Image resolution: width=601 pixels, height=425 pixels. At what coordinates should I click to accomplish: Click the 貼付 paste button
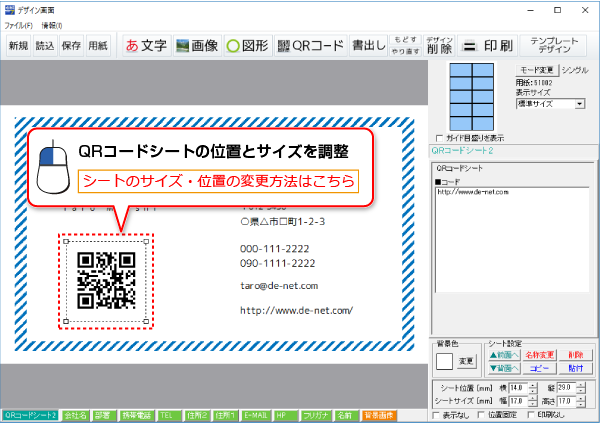(x=575, y=368)
